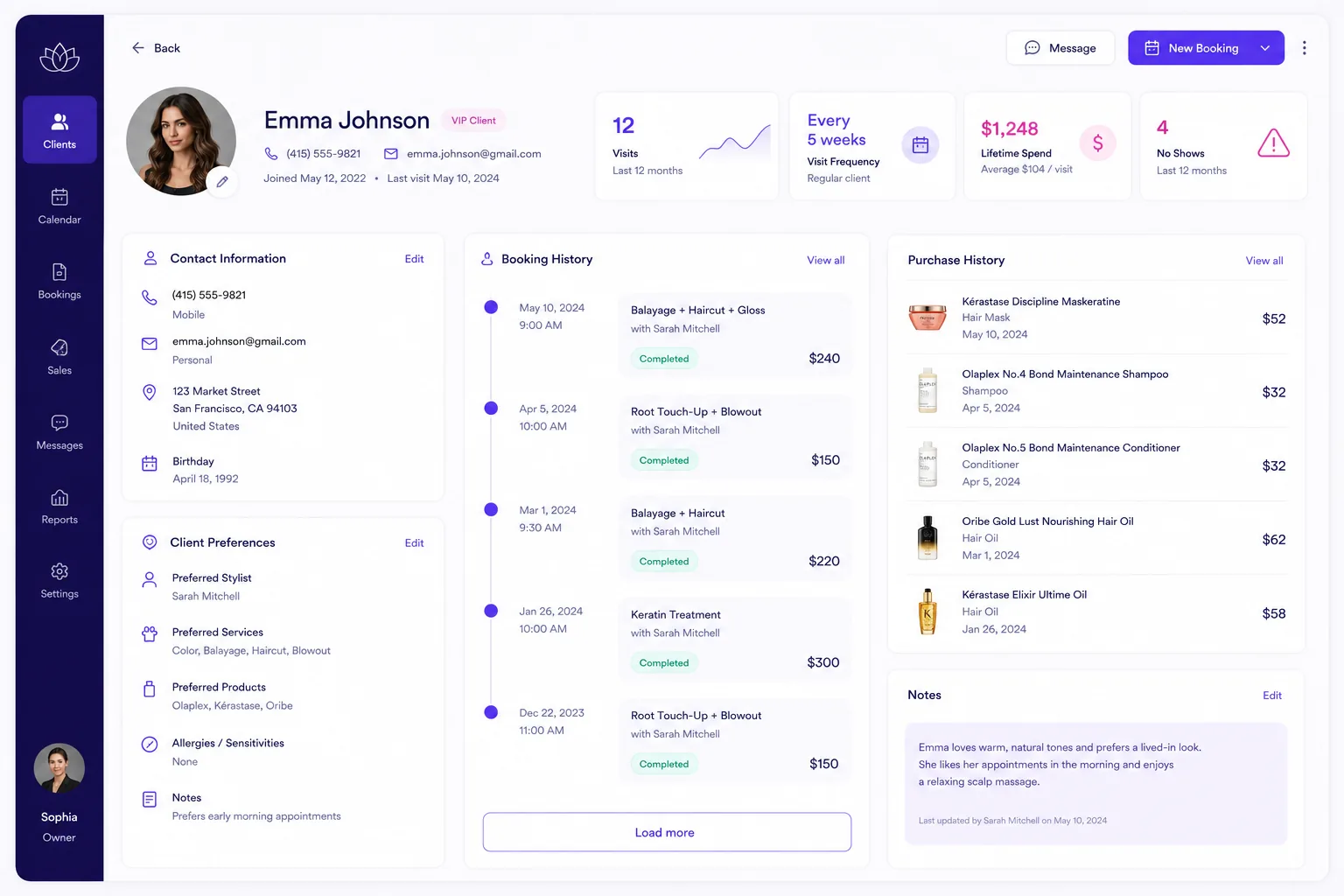Open the Balayage + Haircut + Gloss booking

(x=735, y=335)
